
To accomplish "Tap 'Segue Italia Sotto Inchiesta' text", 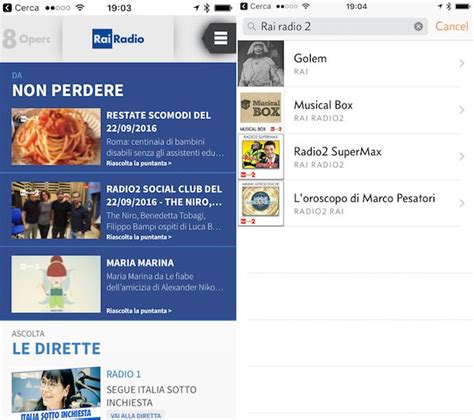I will point(151,396).
